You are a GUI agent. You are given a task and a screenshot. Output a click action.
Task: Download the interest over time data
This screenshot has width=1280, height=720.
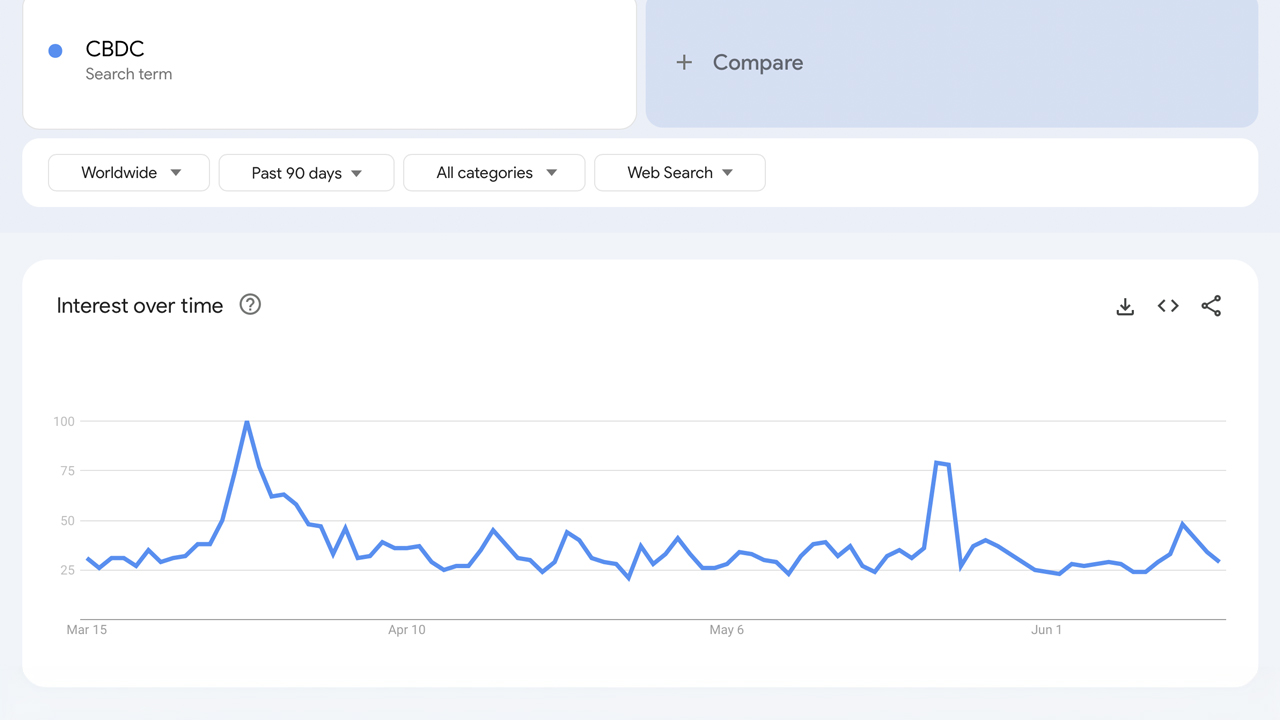tap(1125, 306)
